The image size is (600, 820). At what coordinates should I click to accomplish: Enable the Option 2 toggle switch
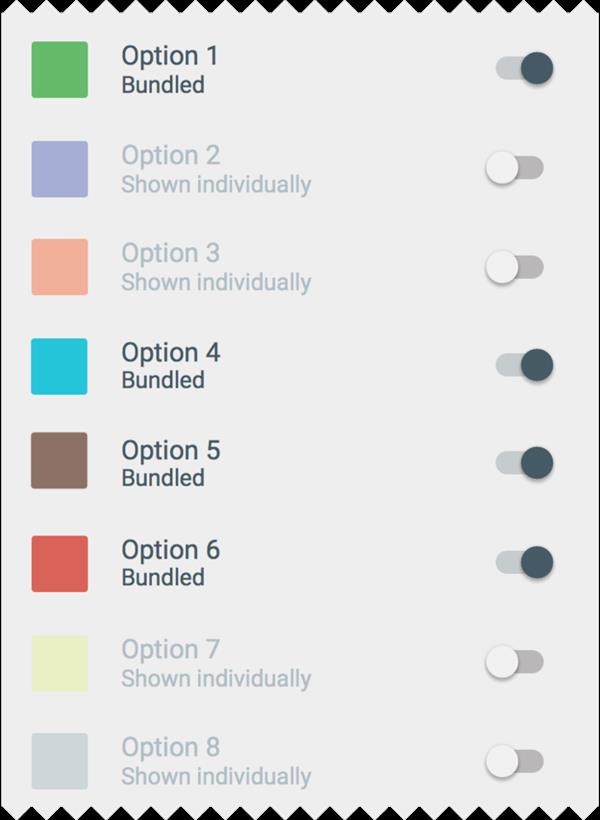514,168
